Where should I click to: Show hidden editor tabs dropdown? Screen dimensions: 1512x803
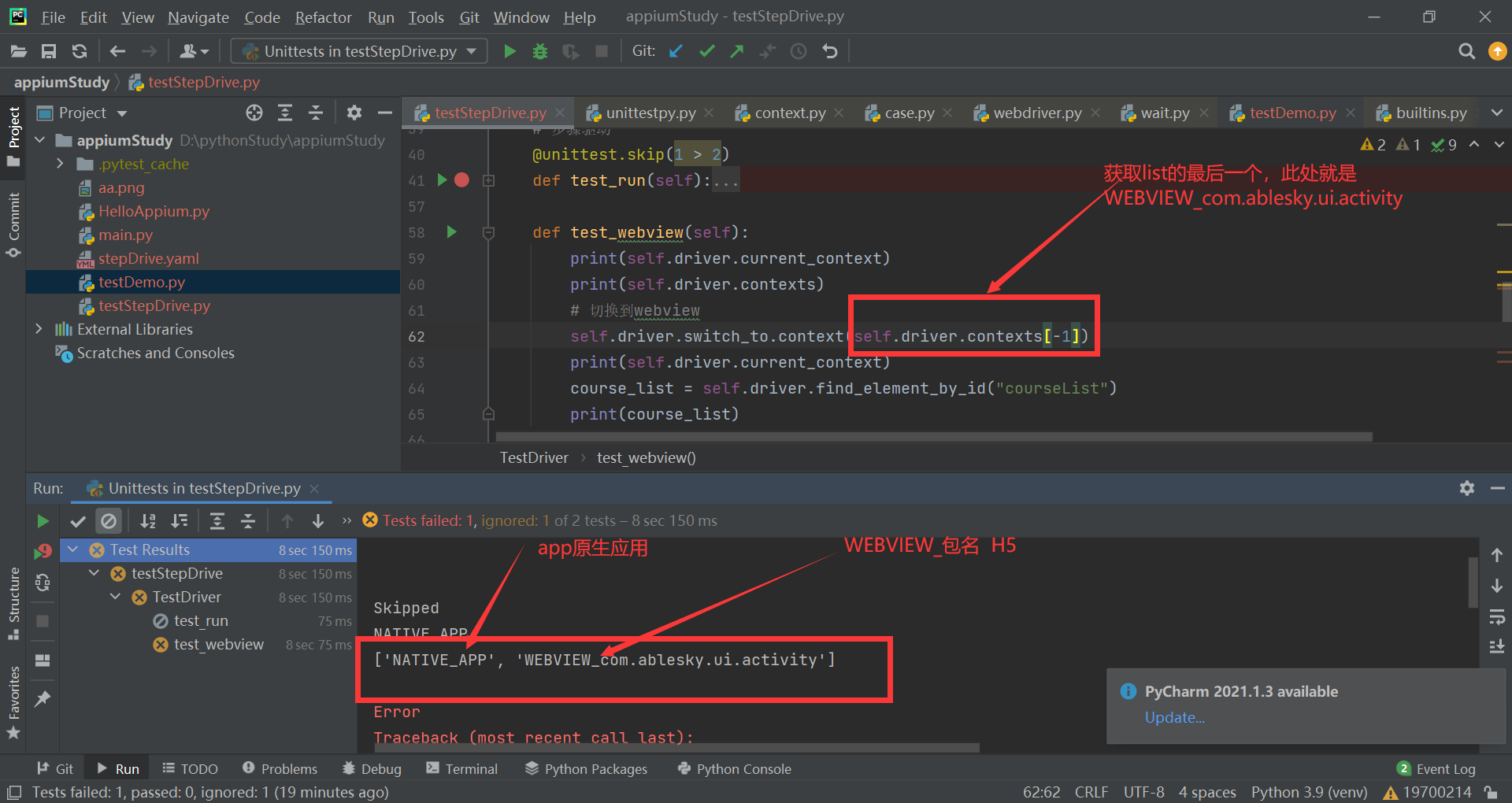(x=1497, y=113)
